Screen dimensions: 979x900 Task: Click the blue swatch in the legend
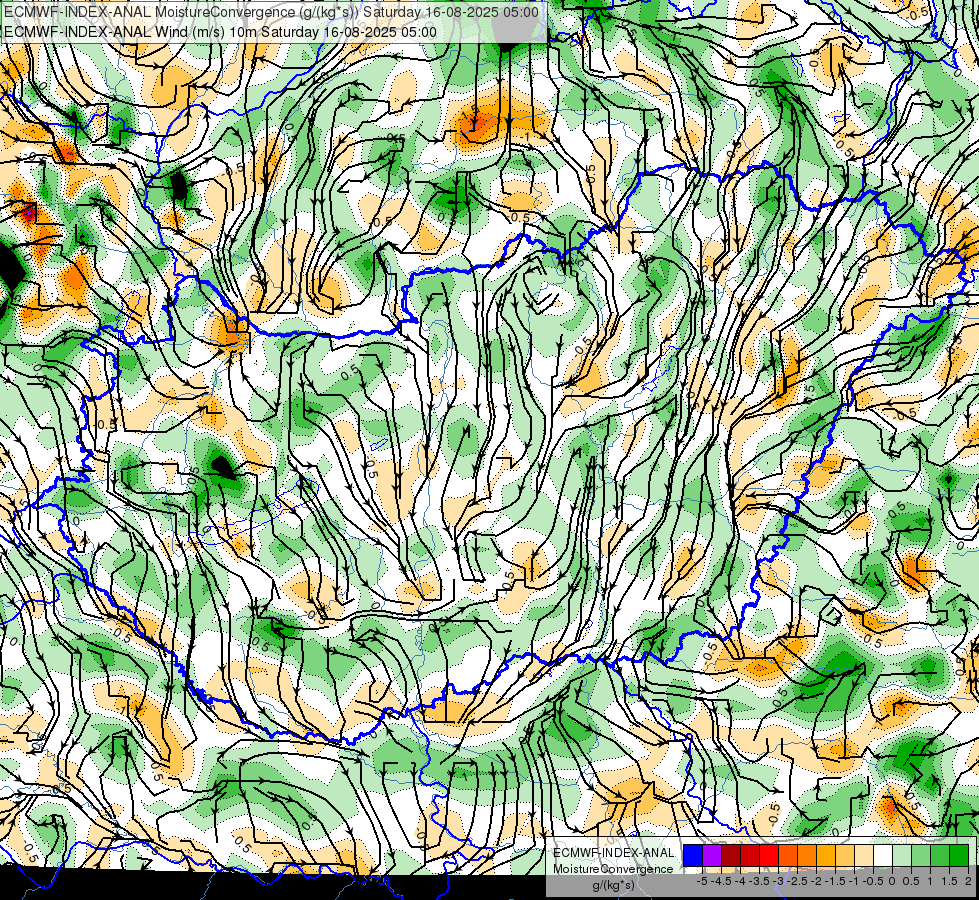pyautogui.click(x=693, y=855)
